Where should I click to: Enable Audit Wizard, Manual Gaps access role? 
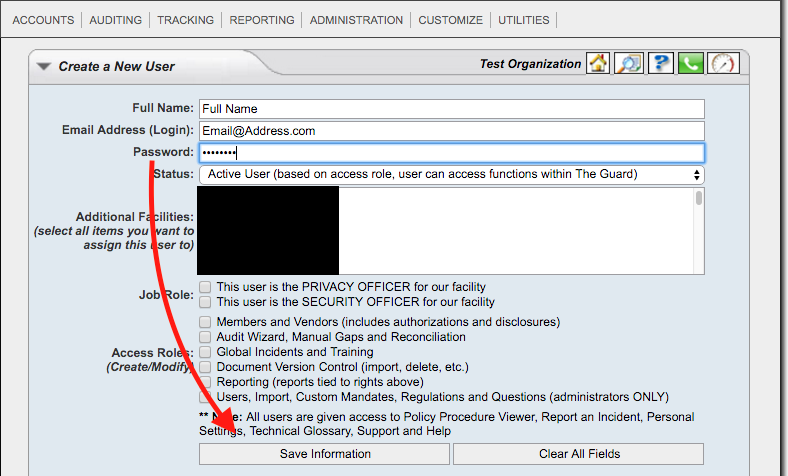205,337
